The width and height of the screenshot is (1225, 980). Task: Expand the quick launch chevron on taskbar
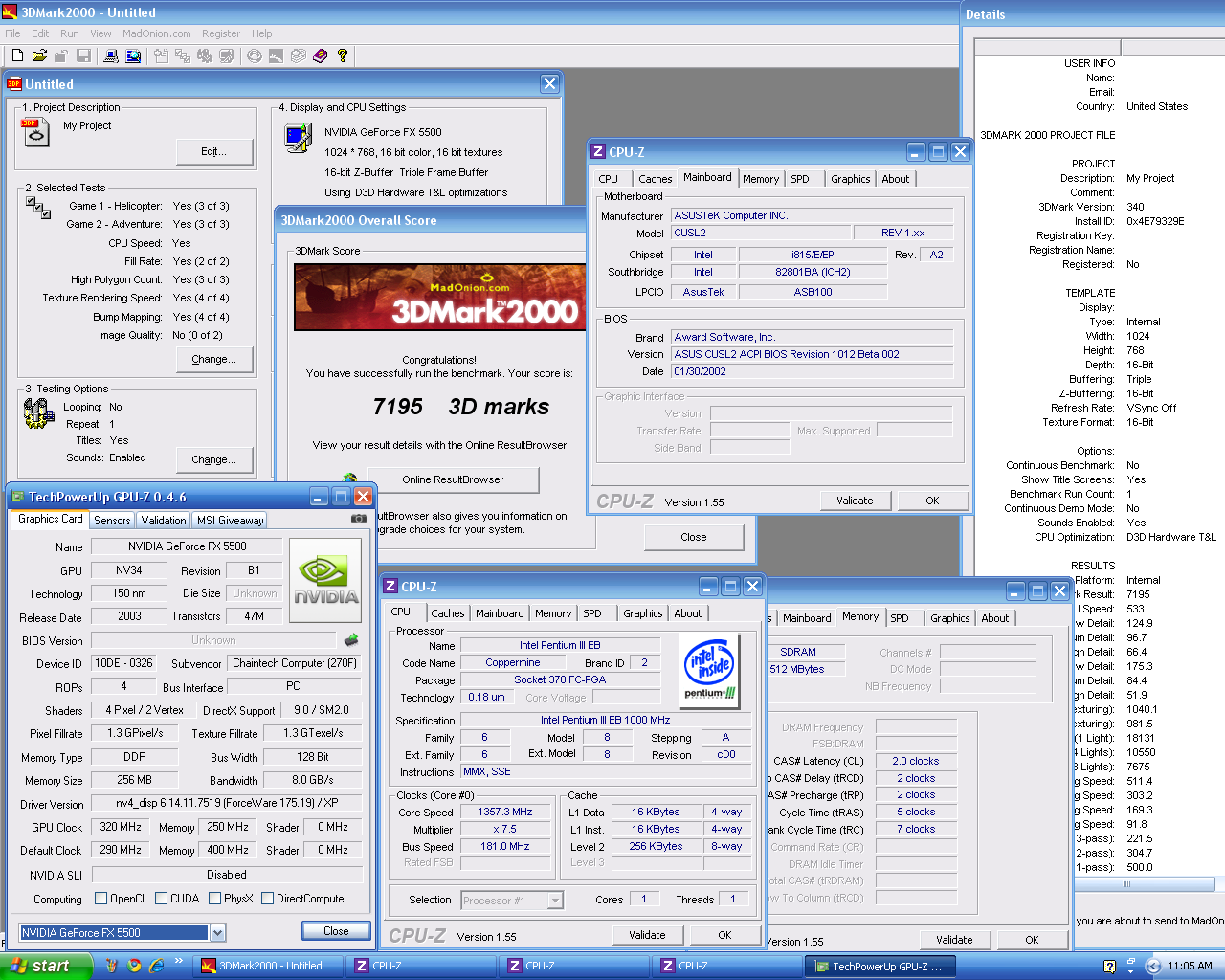(178, 962)
